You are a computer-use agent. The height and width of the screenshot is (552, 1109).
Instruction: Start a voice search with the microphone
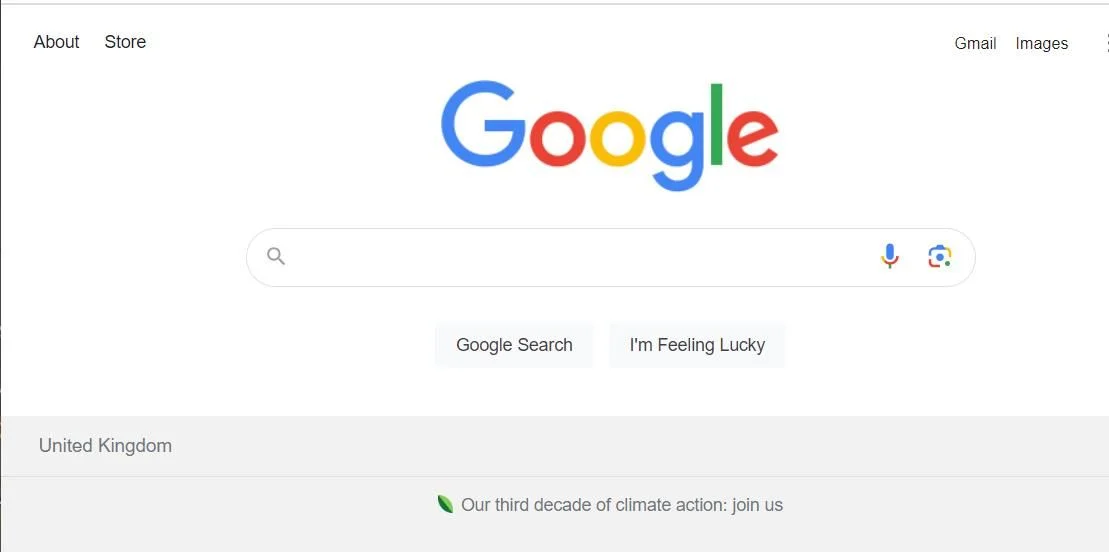coord(890,256)
